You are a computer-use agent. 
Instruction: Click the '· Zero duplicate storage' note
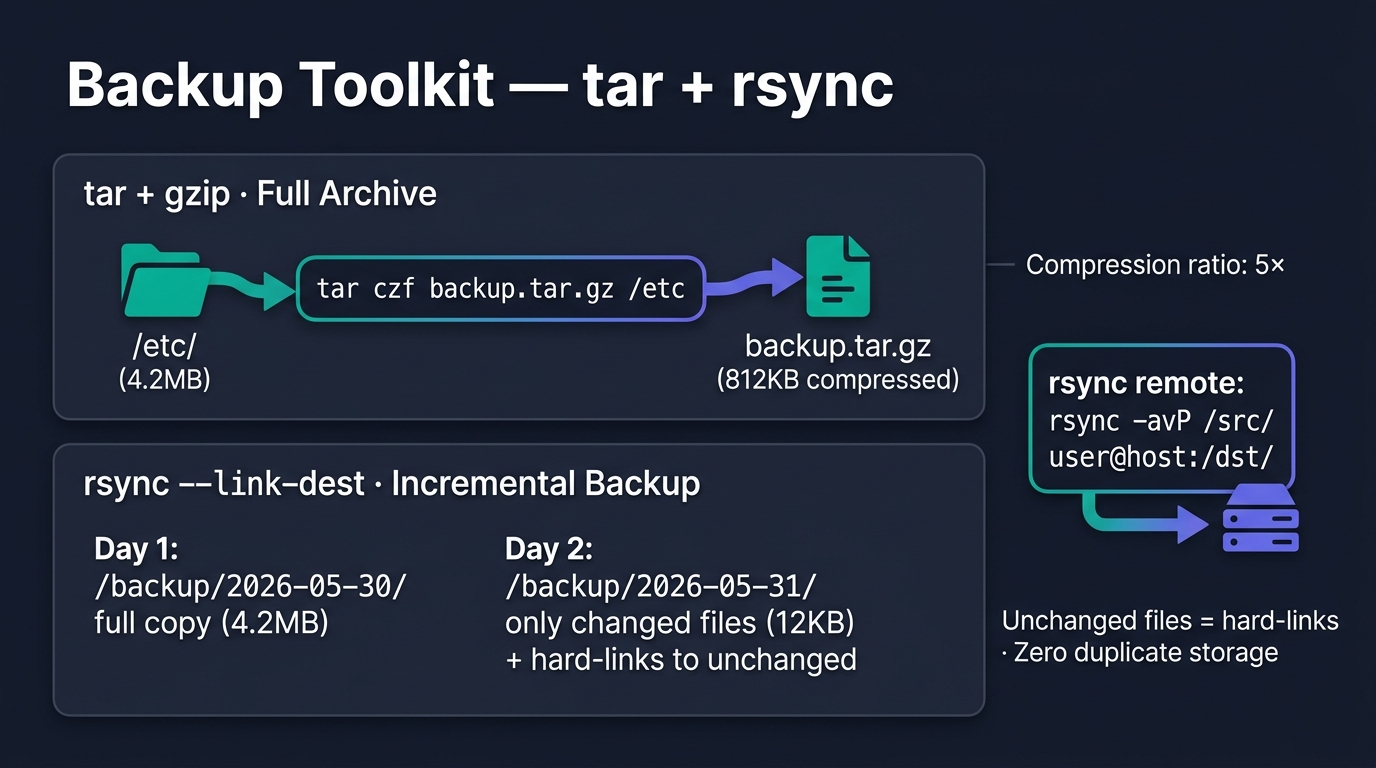1140,653
